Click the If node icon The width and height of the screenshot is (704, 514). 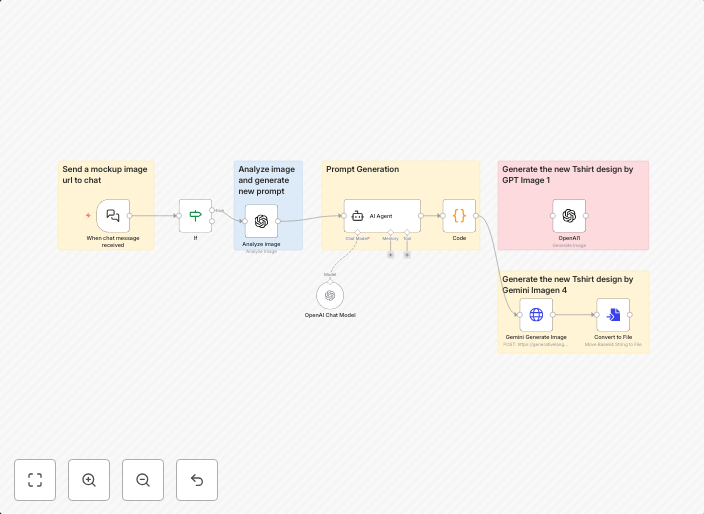pyautogui.click(x=195, y=215)
